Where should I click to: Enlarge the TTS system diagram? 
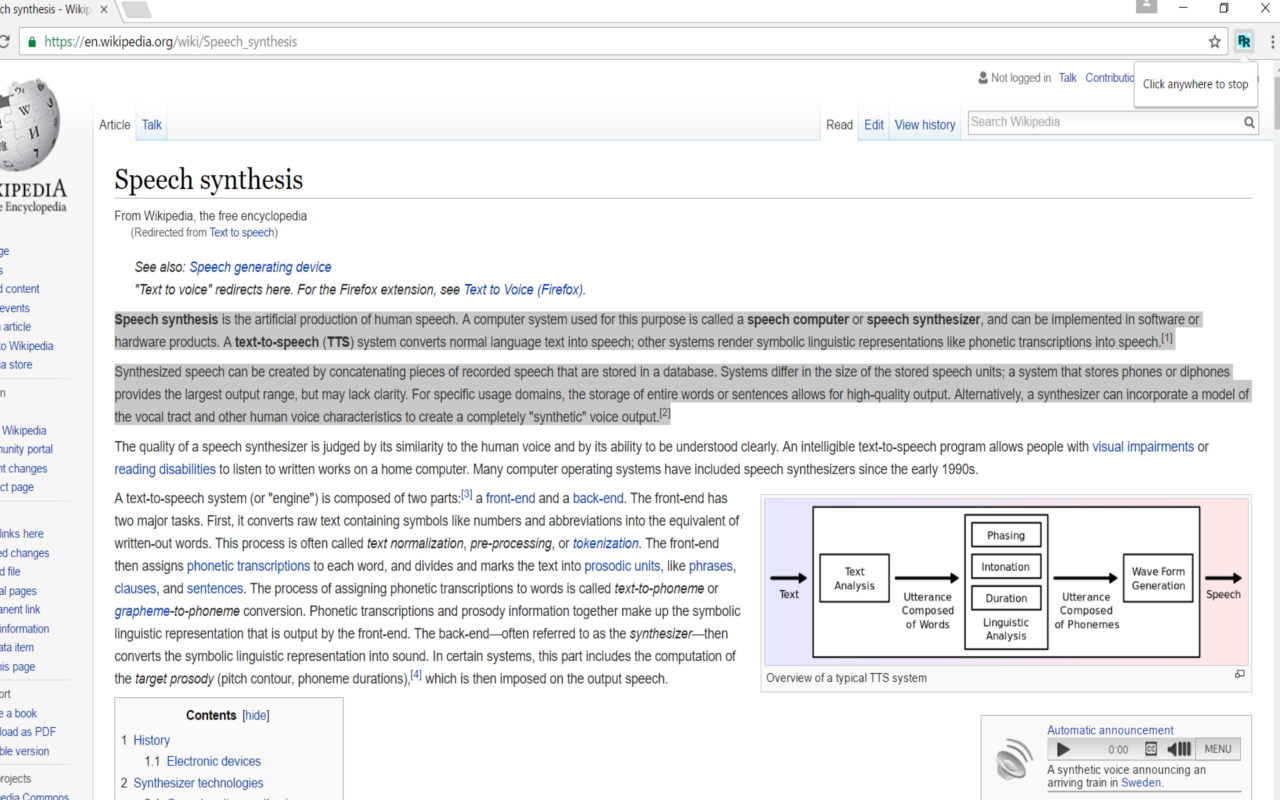pyautogui.click(x=1240, y=675)
